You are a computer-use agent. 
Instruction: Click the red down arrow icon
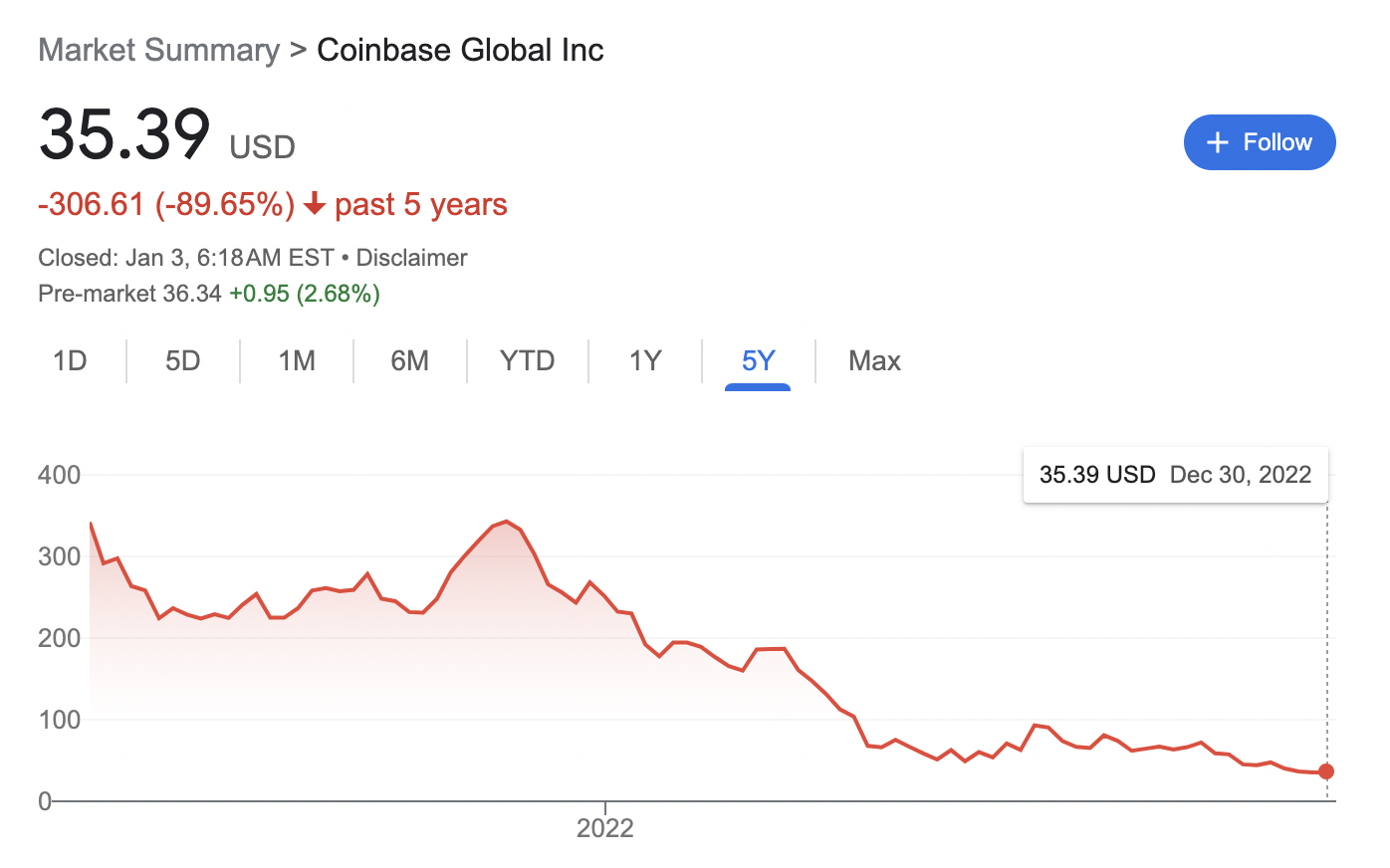[315, 205]
